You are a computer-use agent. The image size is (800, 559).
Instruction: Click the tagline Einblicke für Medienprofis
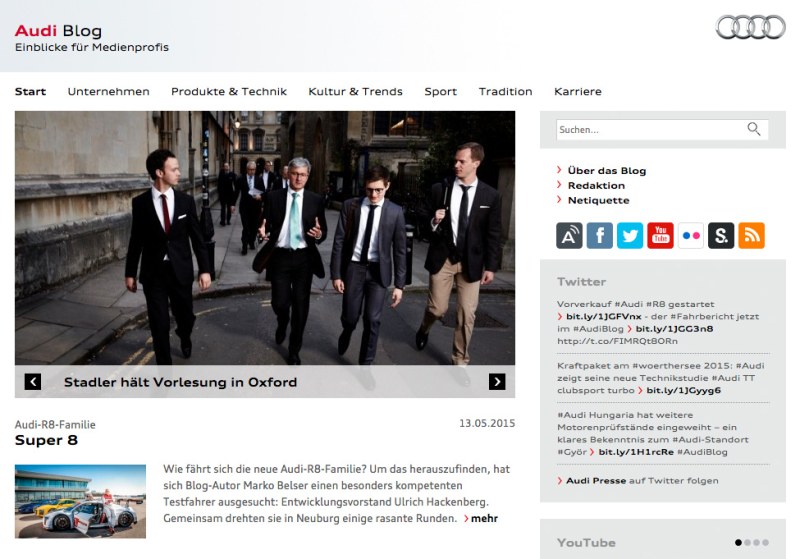92,47
